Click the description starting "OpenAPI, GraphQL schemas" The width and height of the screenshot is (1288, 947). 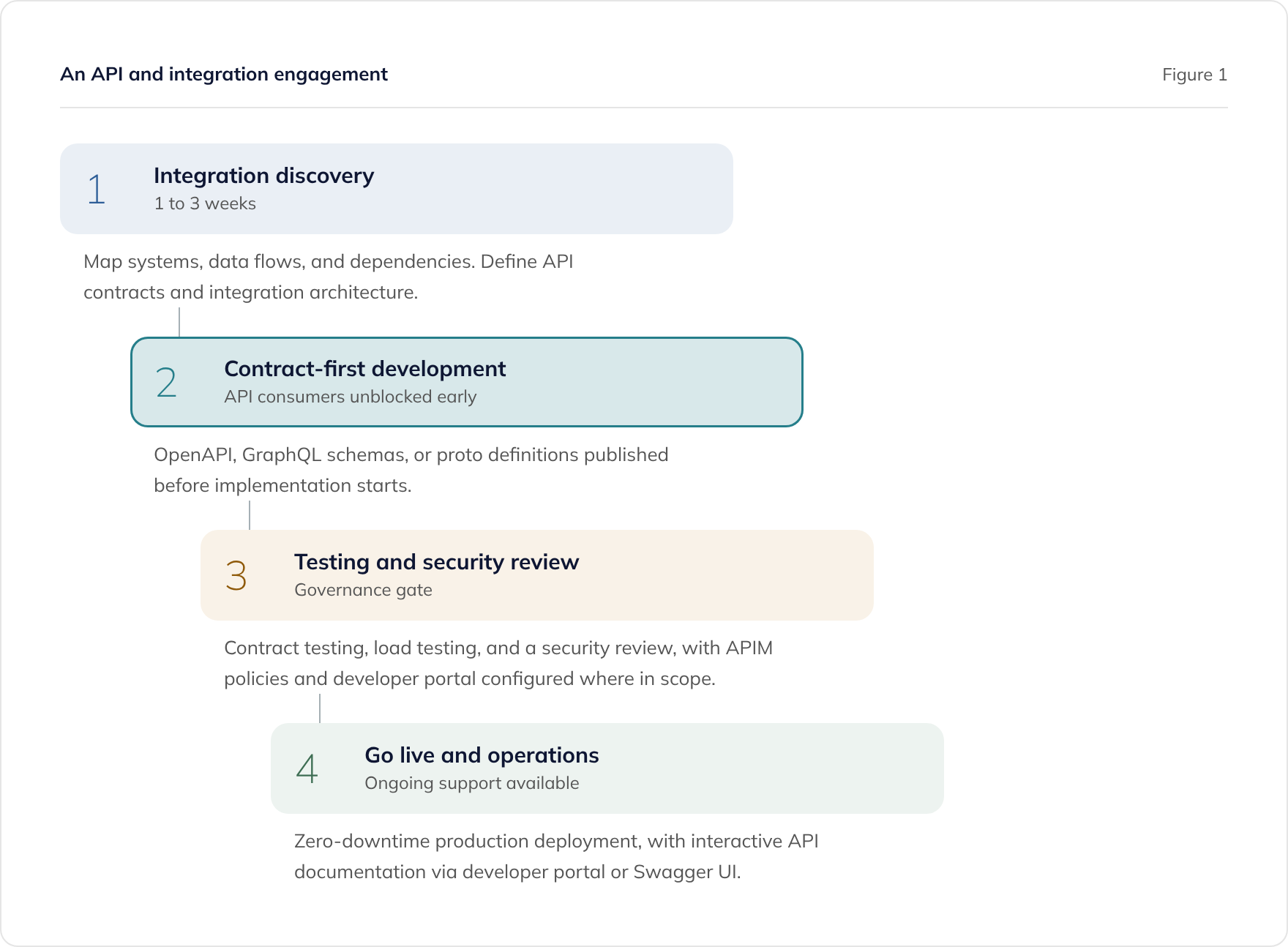tap(411, 470)
